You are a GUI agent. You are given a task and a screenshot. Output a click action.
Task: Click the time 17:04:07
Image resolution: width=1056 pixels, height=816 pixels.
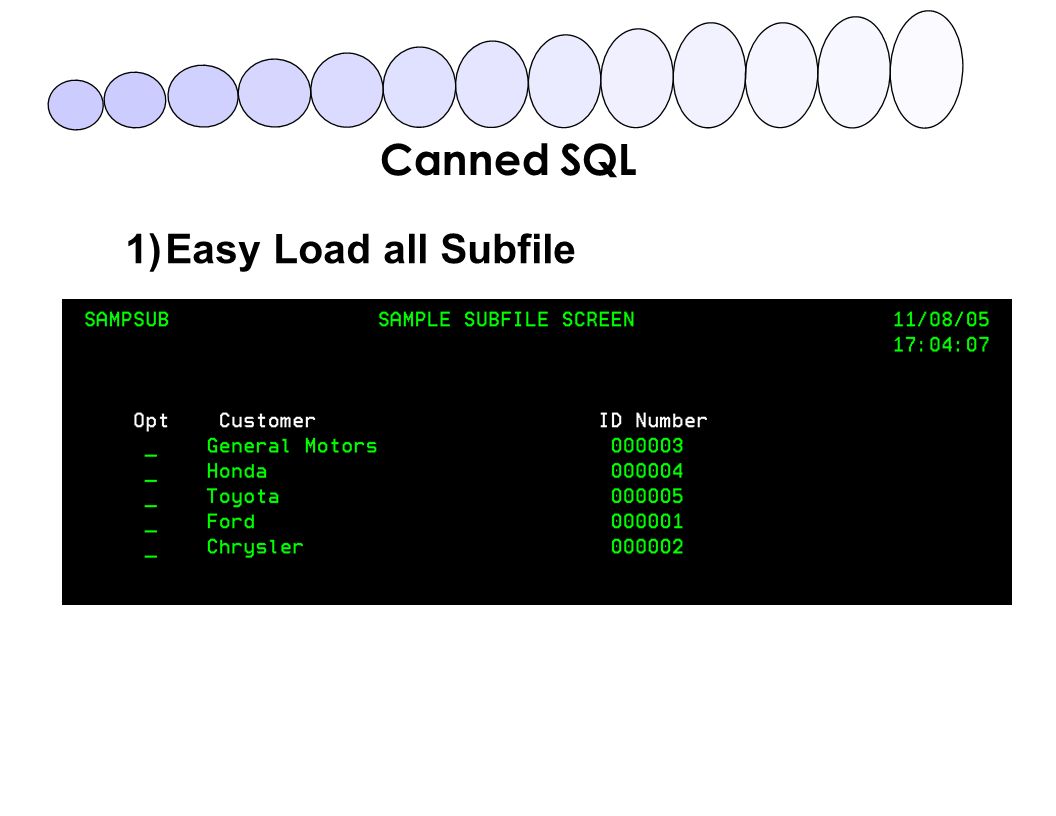(x=941, y=345)
